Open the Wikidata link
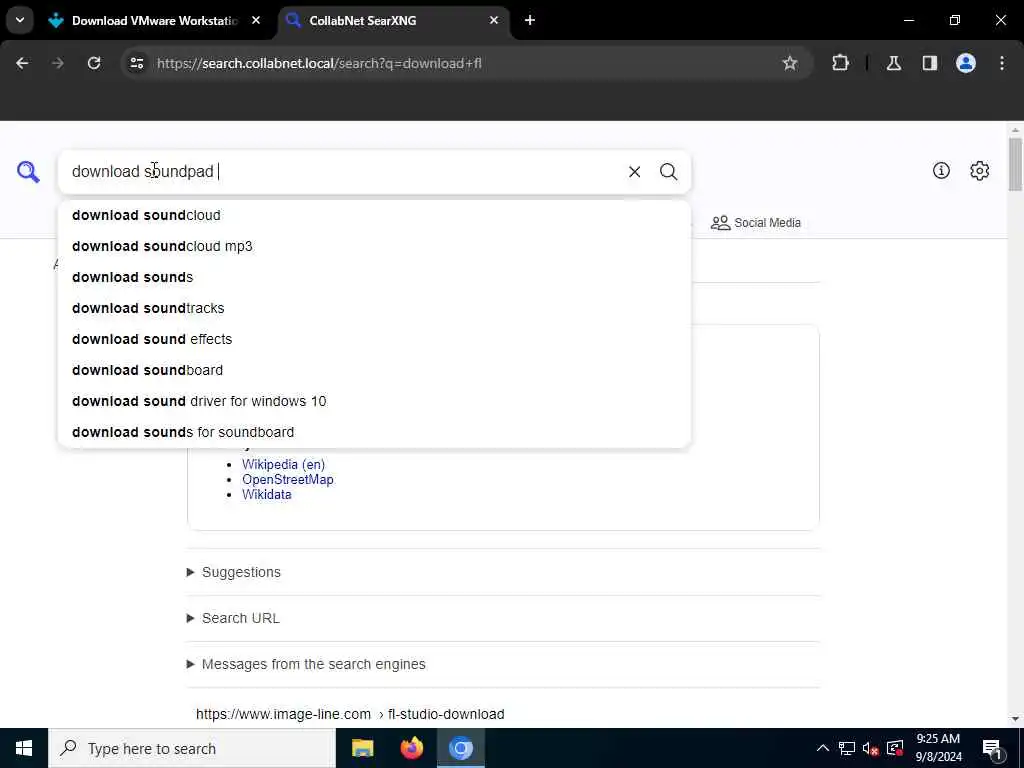1024x768 pixels. click(x=266, y=494)
